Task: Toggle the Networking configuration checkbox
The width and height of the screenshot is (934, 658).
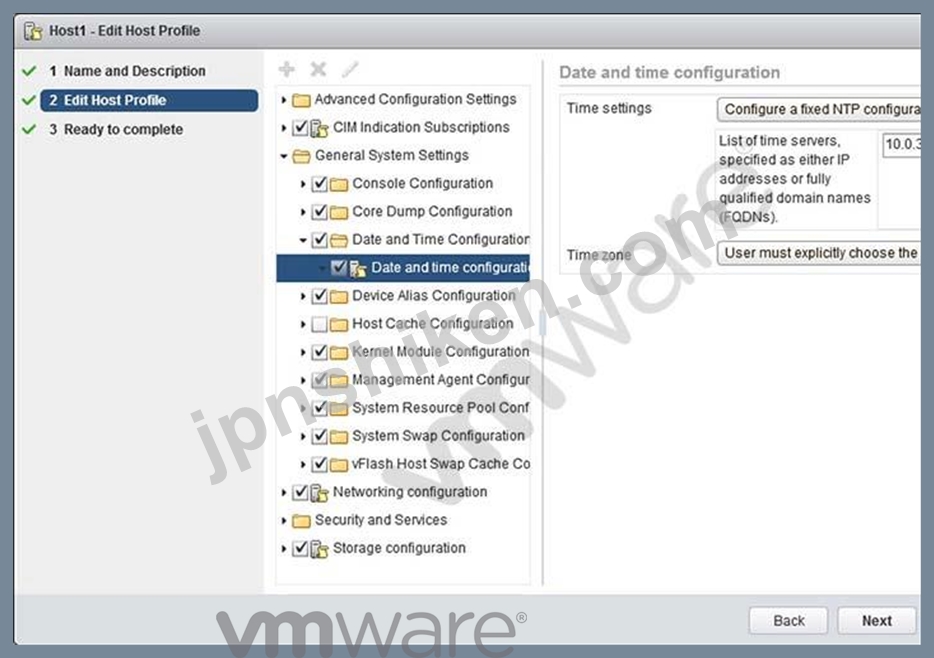Action: (x=301, y=492)
